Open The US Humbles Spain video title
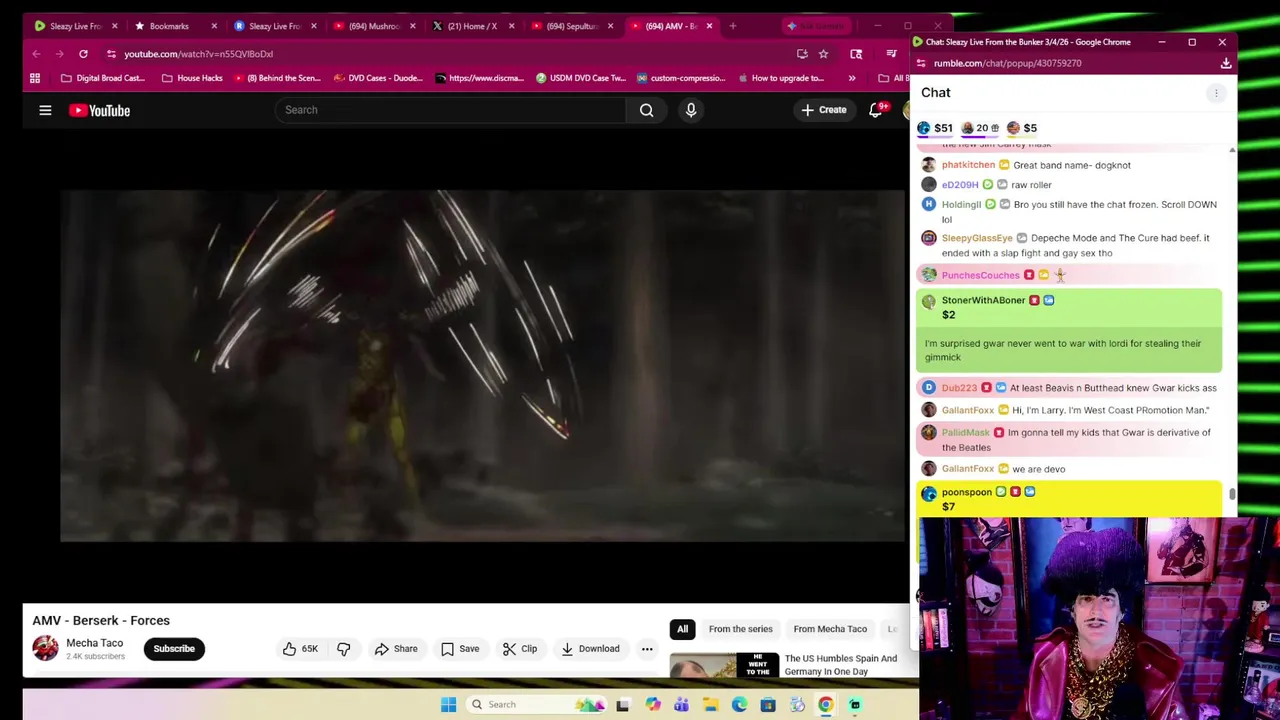The width and height of the screenshot is (1280, 720). pos(840,665)
